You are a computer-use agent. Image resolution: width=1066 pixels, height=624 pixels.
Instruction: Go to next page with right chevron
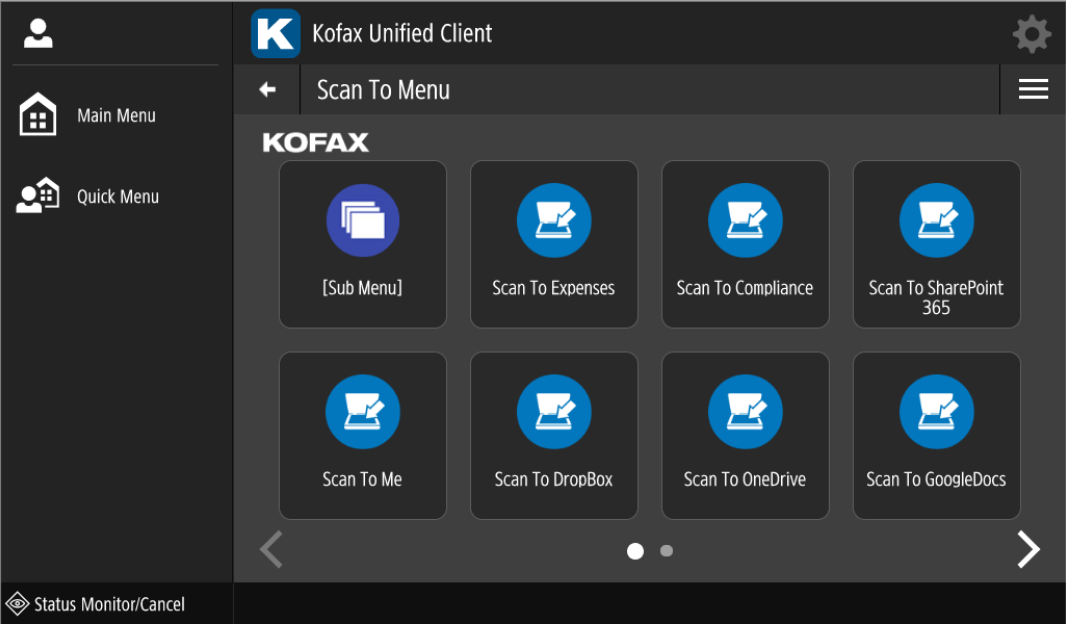pos(1028,549)
